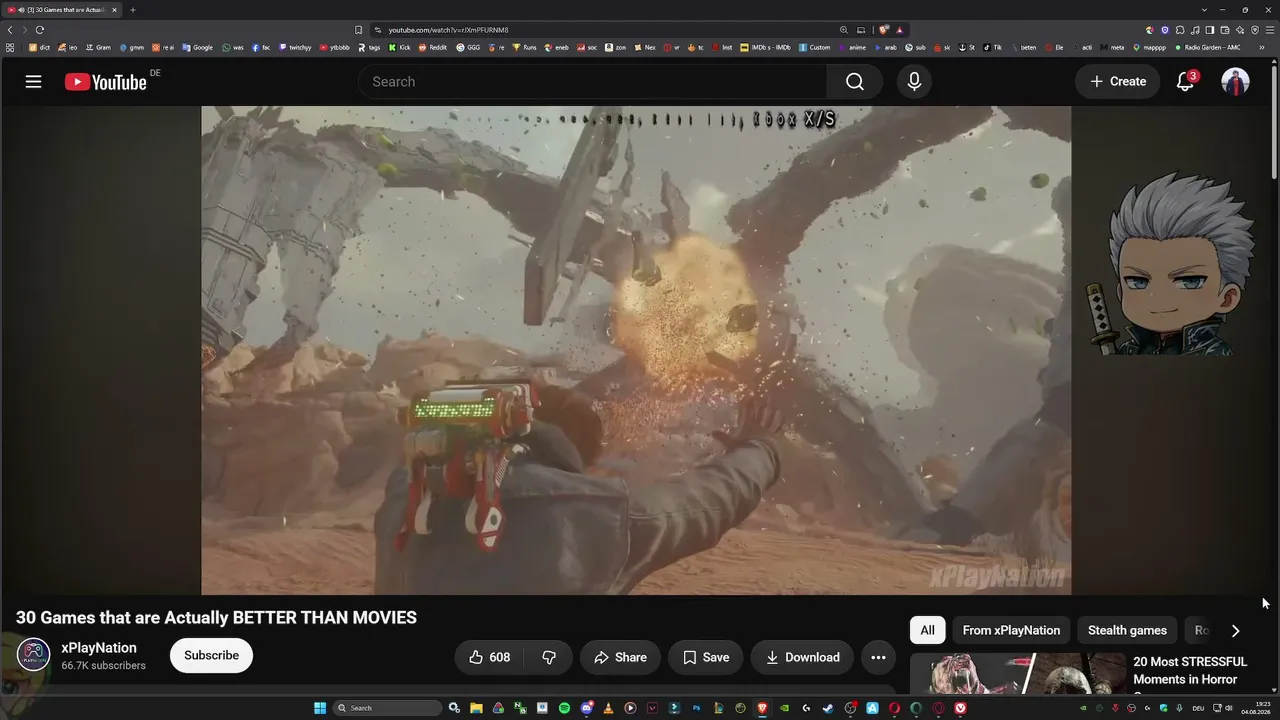Click the page vertical scrollbar
Image resolution: width=1280 pixels, height=720 pixels.
[x=1274, y=120]
